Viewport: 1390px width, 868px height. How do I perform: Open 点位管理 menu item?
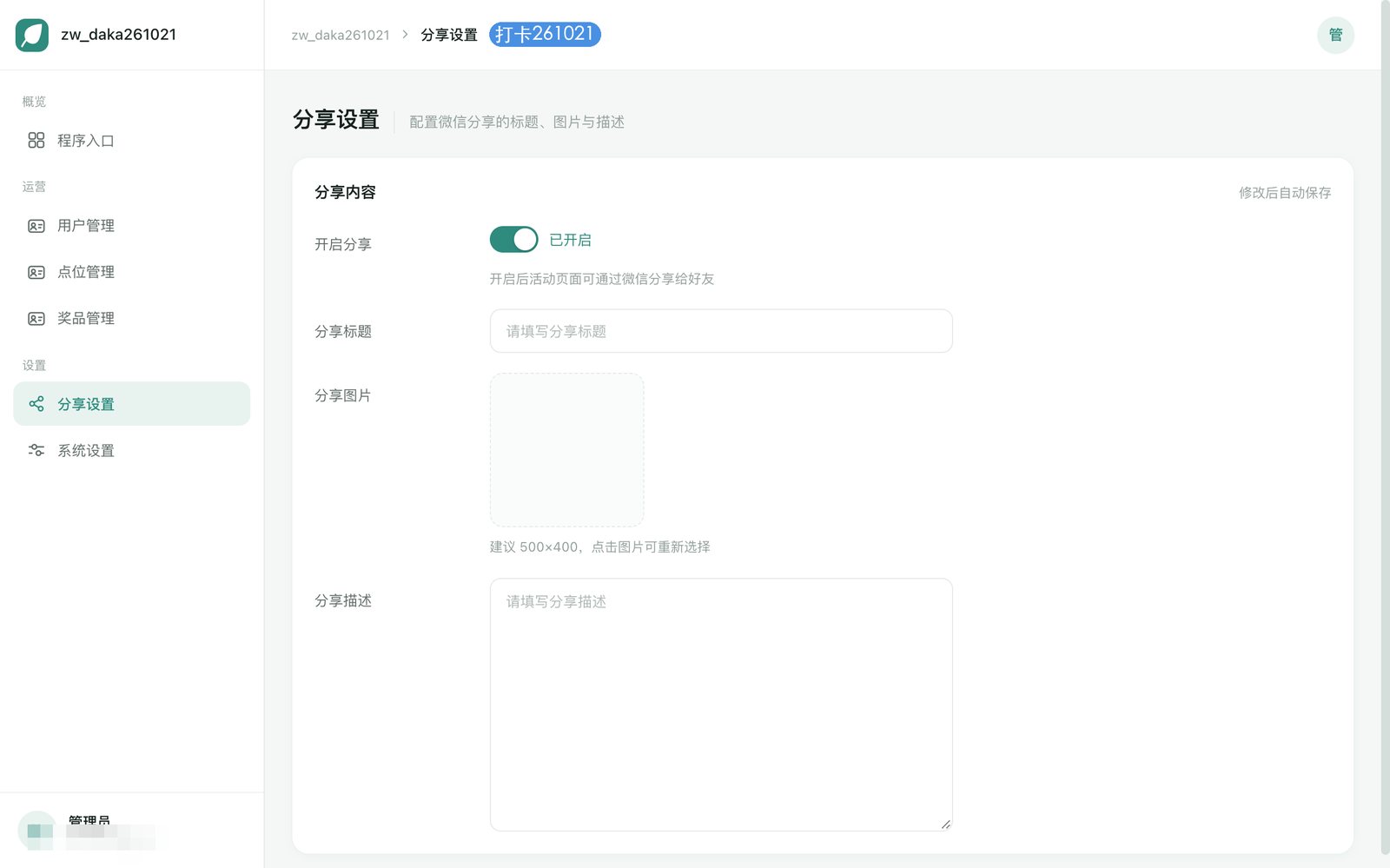point(132,272)
